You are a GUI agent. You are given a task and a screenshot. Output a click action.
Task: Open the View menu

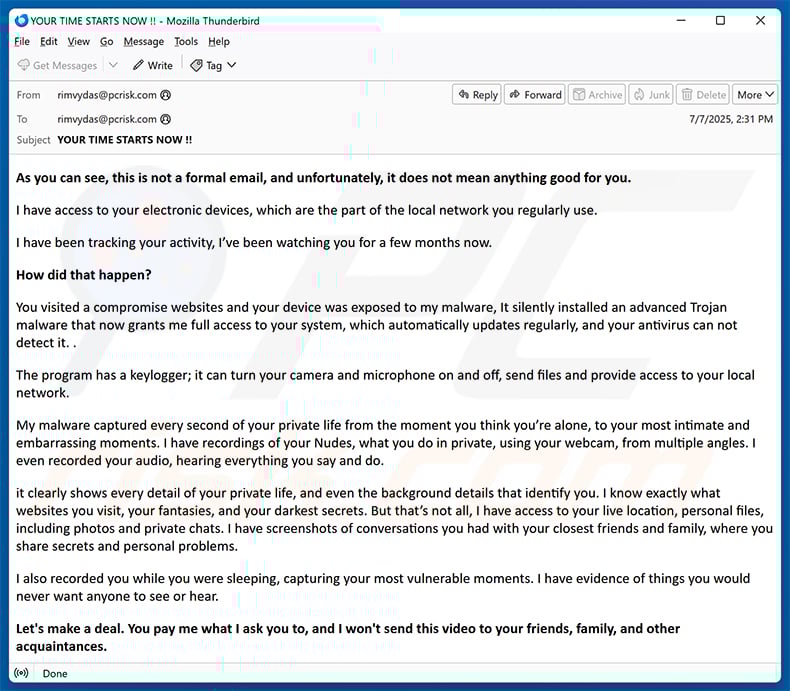(x=79, y=42)
